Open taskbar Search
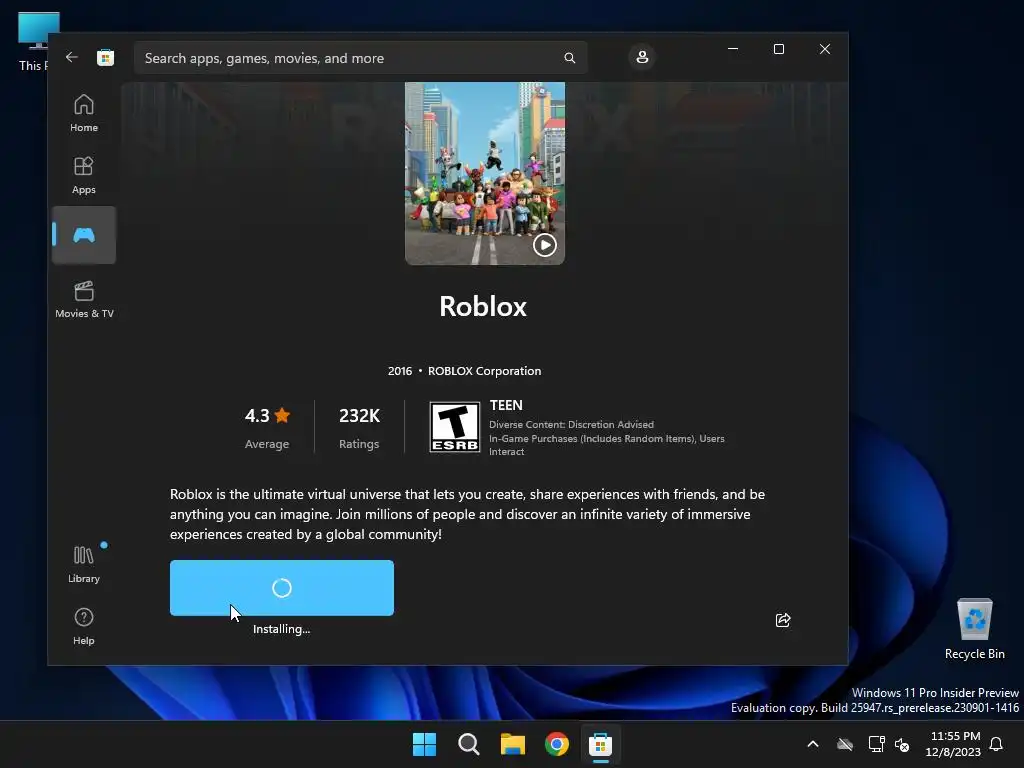The width and height of the screenshot is (1024, 768). pos(468,744)
